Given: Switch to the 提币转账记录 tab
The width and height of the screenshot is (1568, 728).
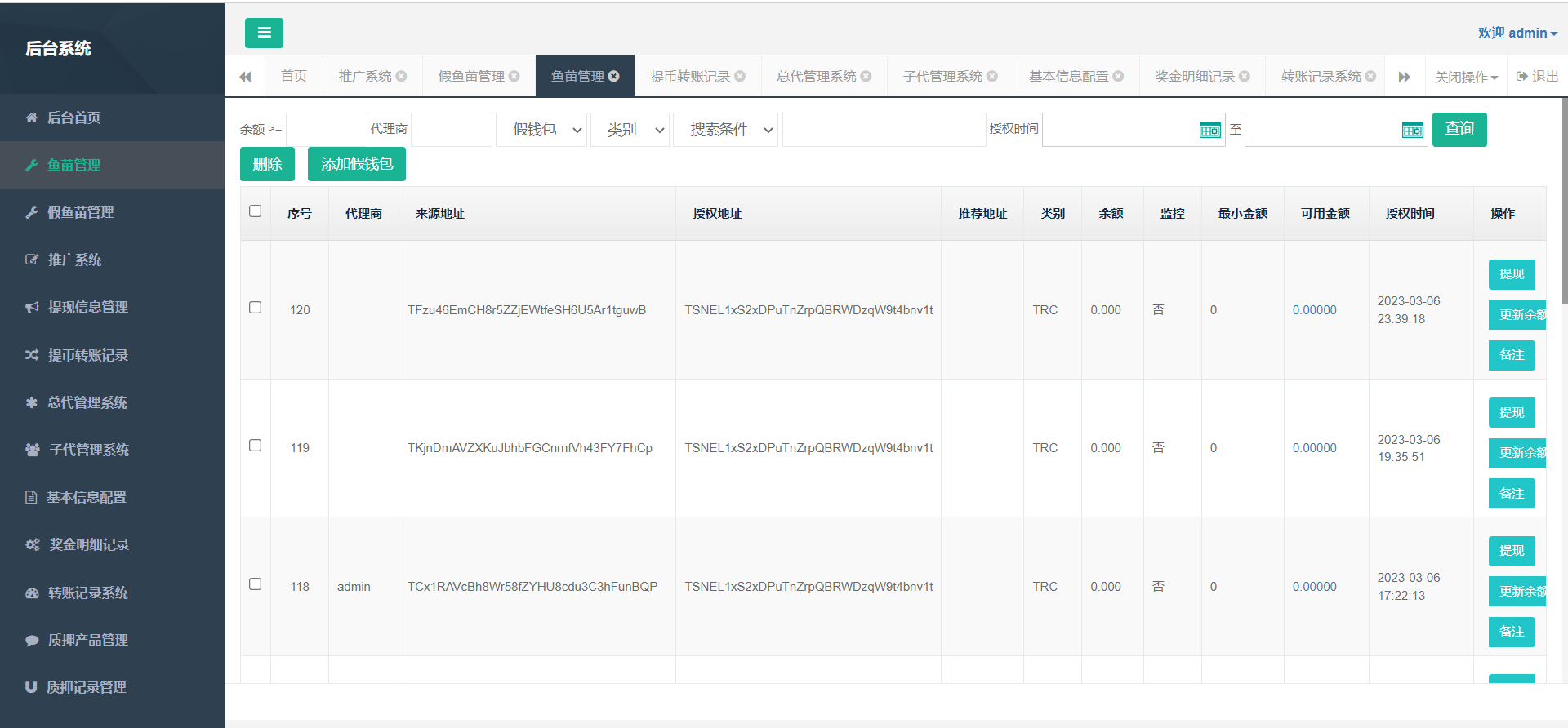Looking at the screenshot, I should (x=690, y=76).
